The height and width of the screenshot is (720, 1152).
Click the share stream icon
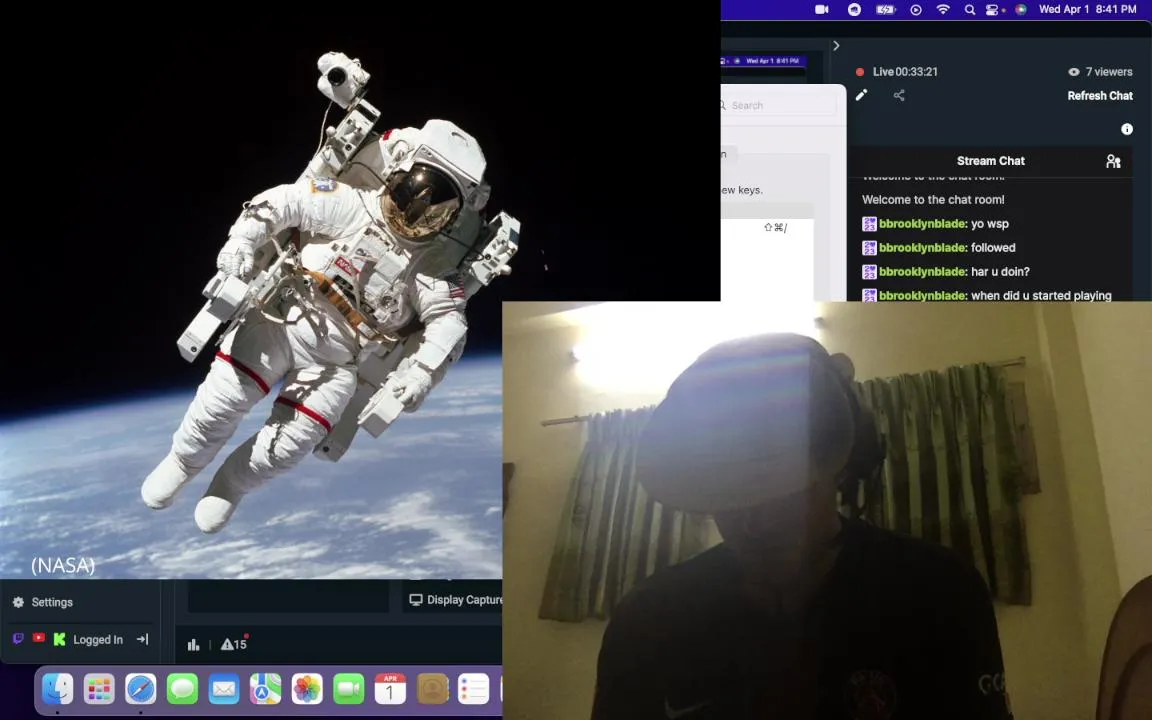(899, 95)
